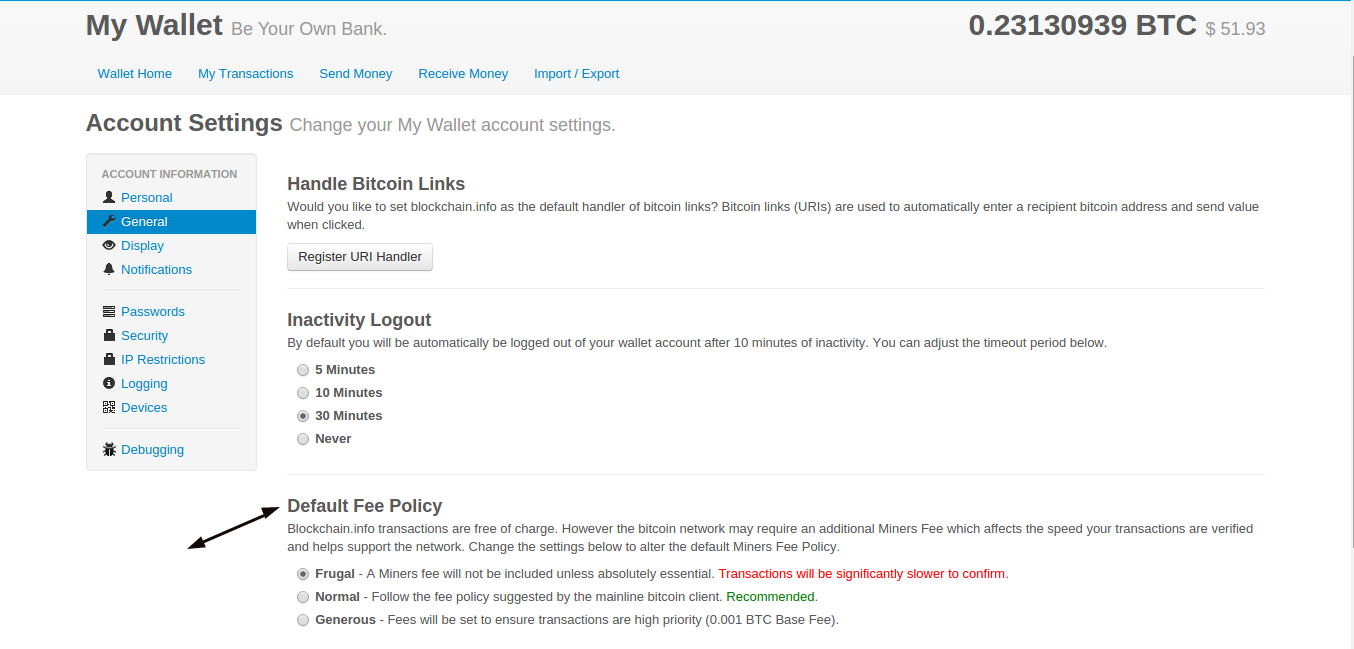Click the Handle Bitcoin Links heading
The height and width of the screenshot is (649, 1354).
376,184
